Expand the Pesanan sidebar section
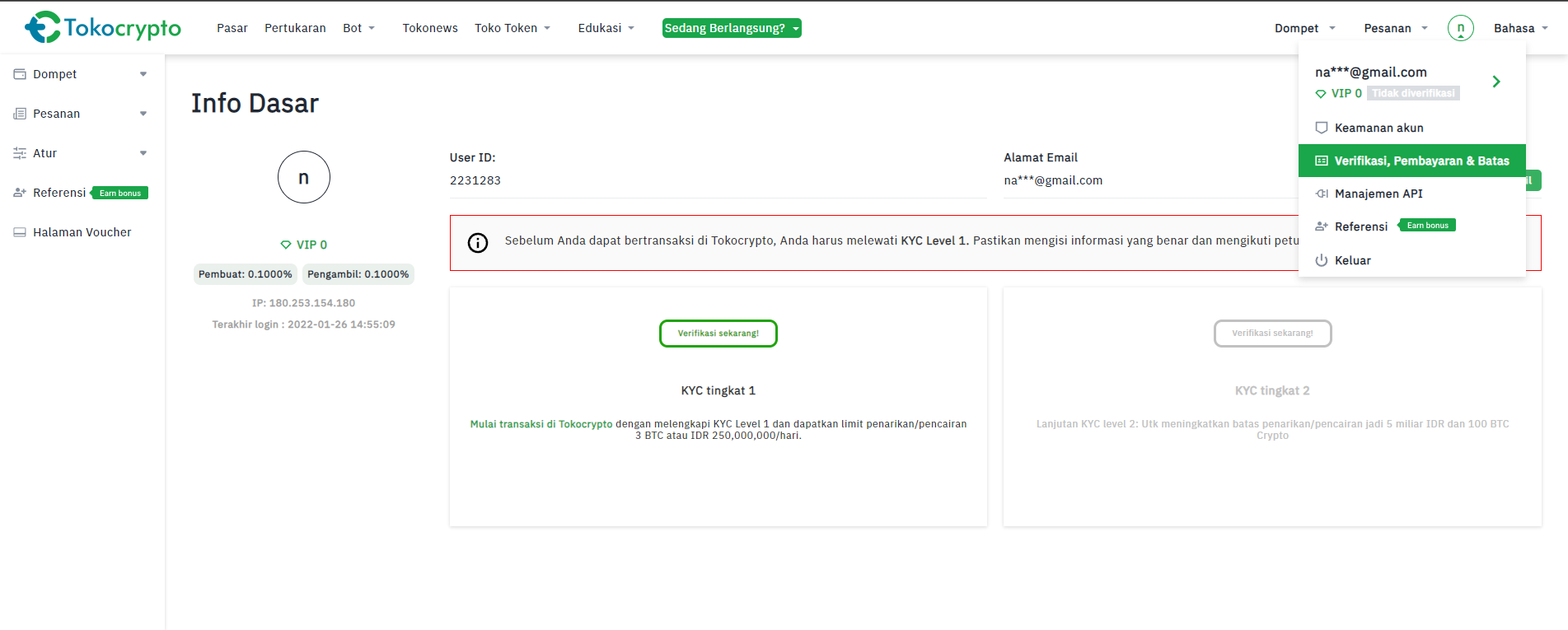The height and width of the screenshot is (630, 1568). [x=143, y=114]
